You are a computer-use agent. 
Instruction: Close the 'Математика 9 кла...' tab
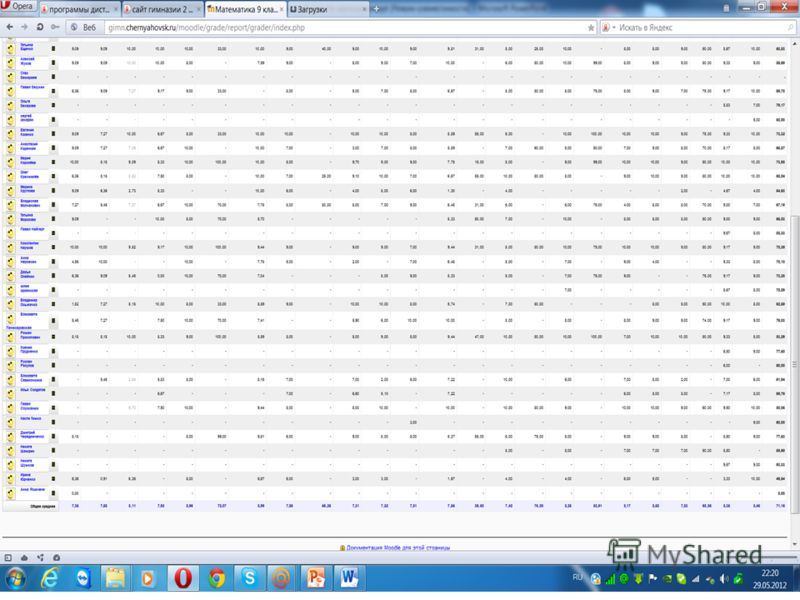[x=281, y=9]
